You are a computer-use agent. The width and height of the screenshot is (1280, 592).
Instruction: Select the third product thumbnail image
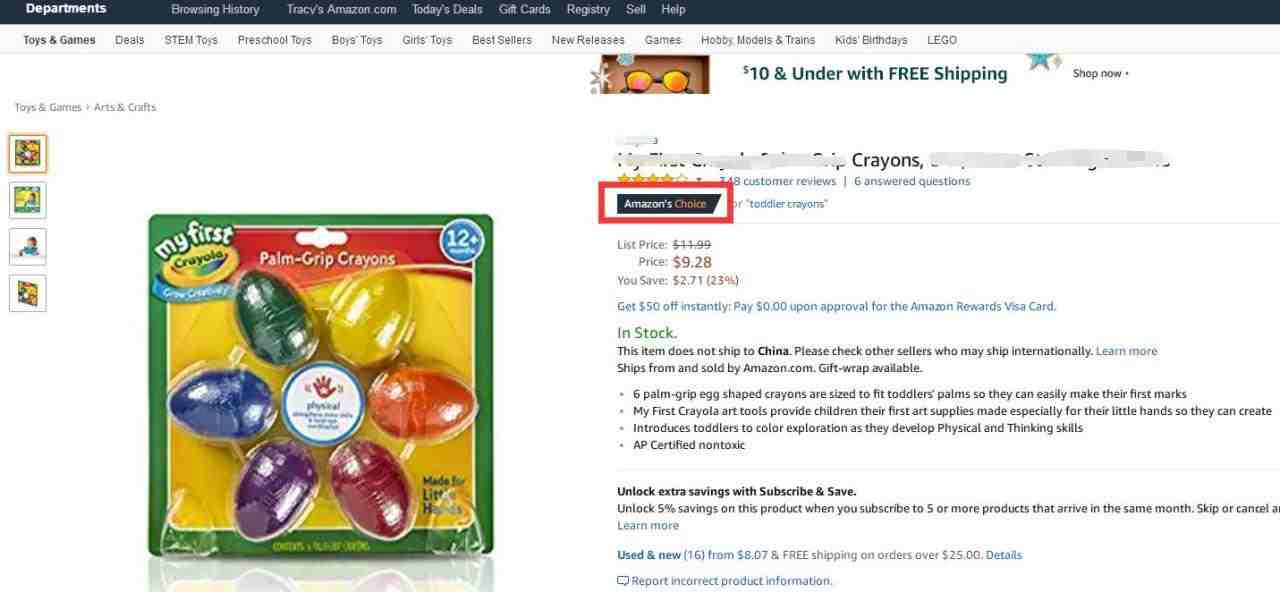coord(28,247)
